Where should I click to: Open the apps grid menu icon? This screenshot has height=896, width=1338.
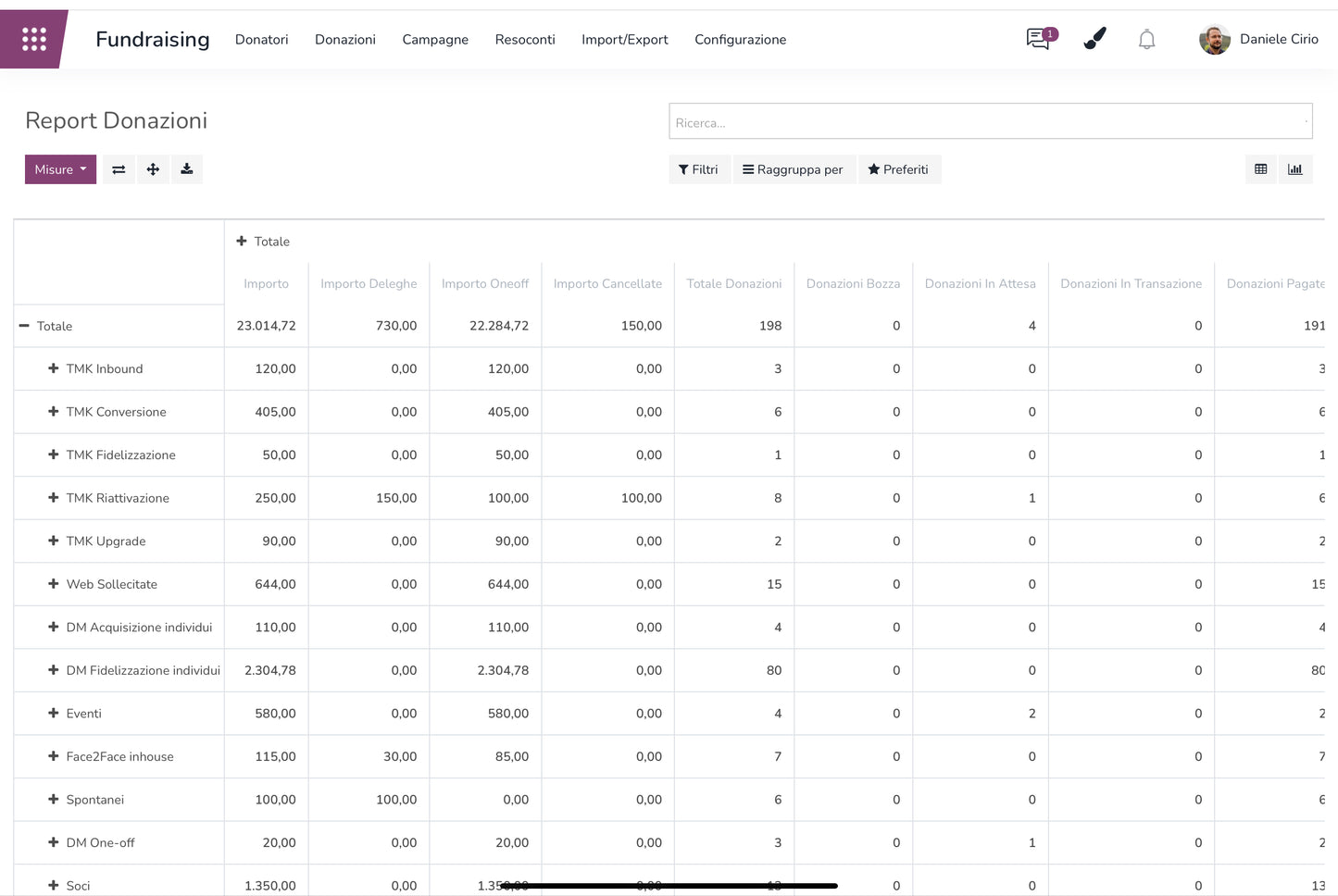(34, 39)
